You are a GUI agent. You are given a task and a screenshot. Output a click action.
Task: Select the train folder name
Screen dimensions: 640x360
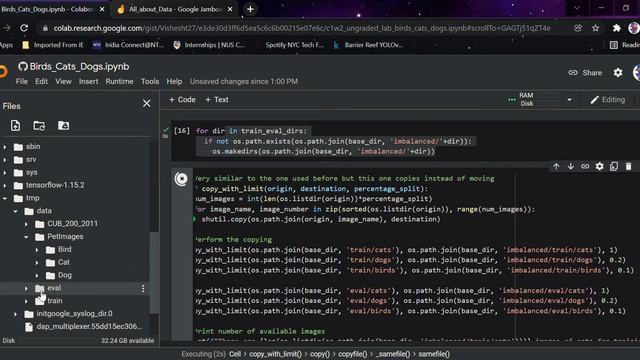tap(55, 301)
